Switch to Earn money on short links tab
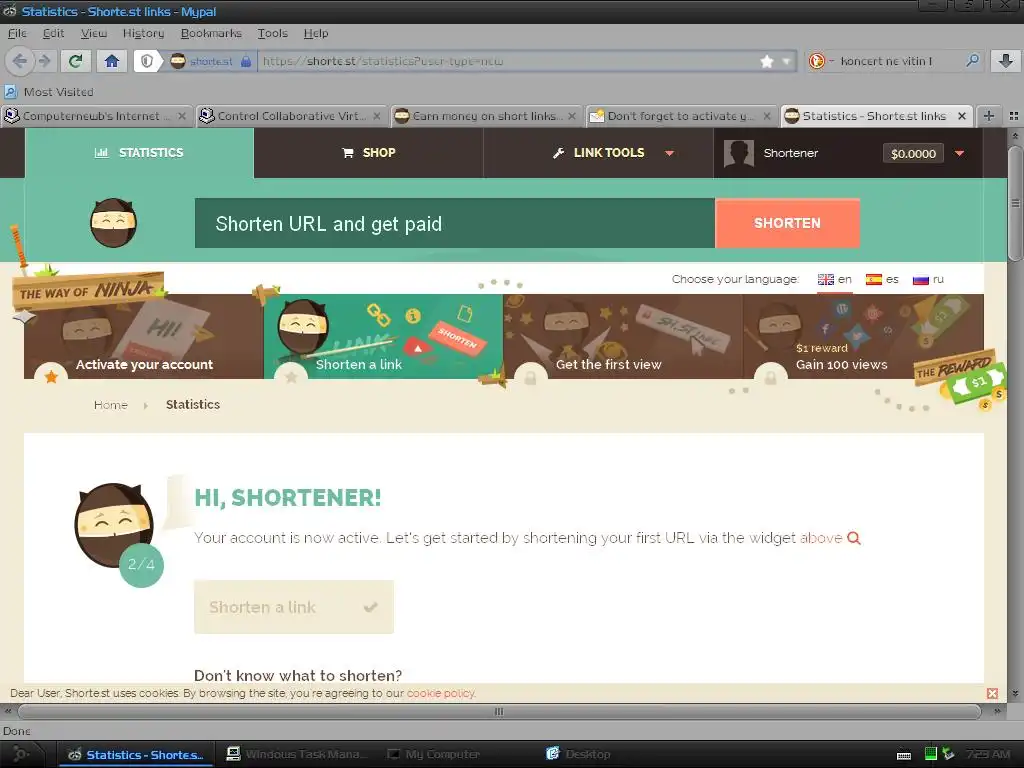1024x768 pixels. (x=485, y=116)
